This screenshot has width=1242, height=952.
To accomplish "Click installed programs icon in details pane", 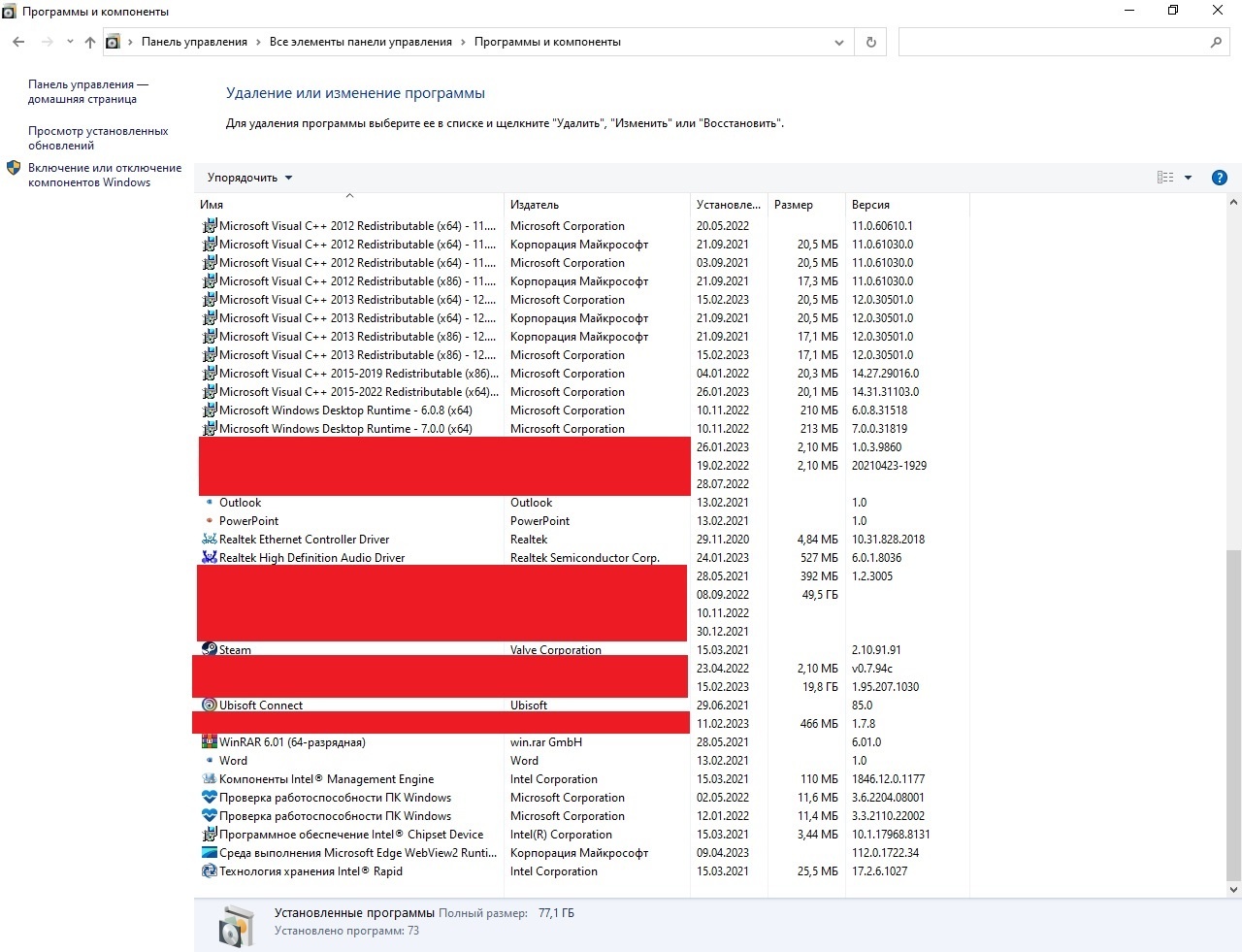I will tap(236, 926).
